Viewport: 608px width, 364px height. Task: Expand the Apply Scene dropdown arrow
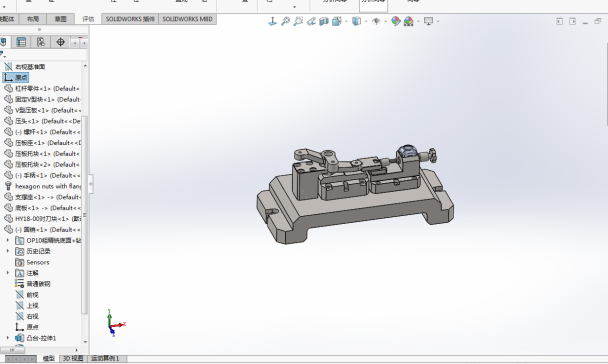[418, 21]
